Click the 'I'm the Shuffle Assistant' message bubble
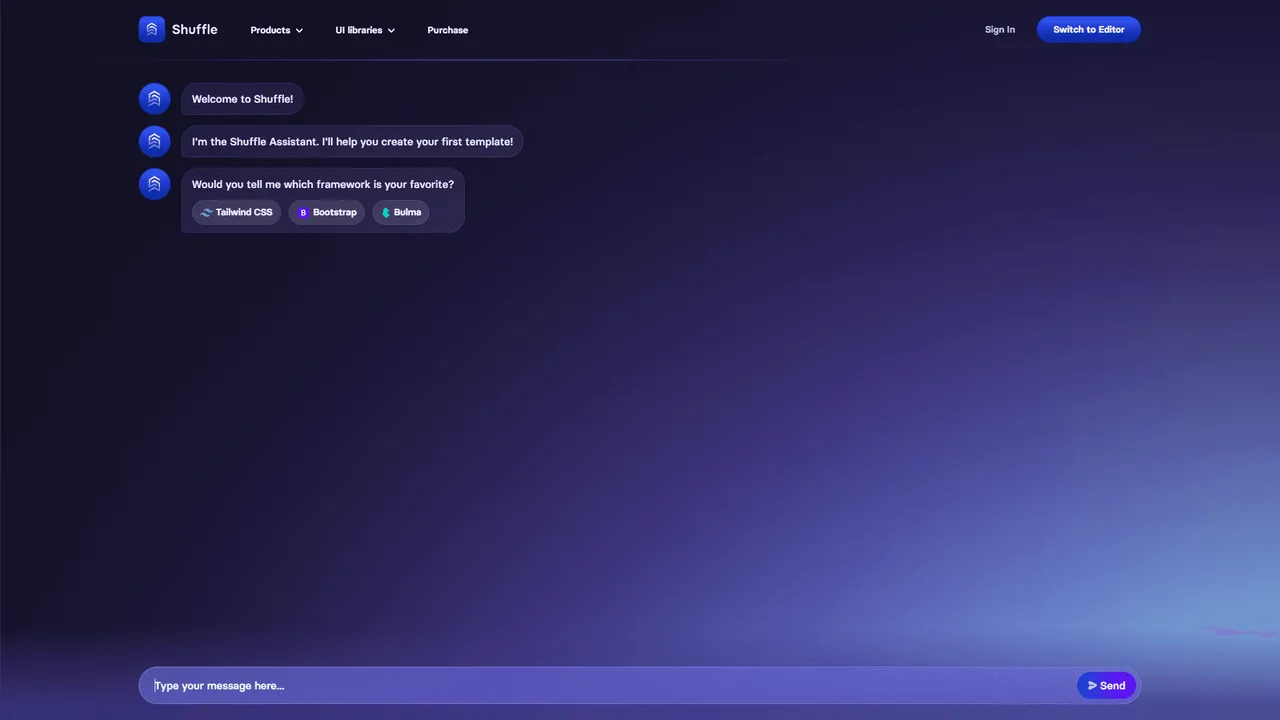Screen dimensions: 1280x720 point(352,141)
